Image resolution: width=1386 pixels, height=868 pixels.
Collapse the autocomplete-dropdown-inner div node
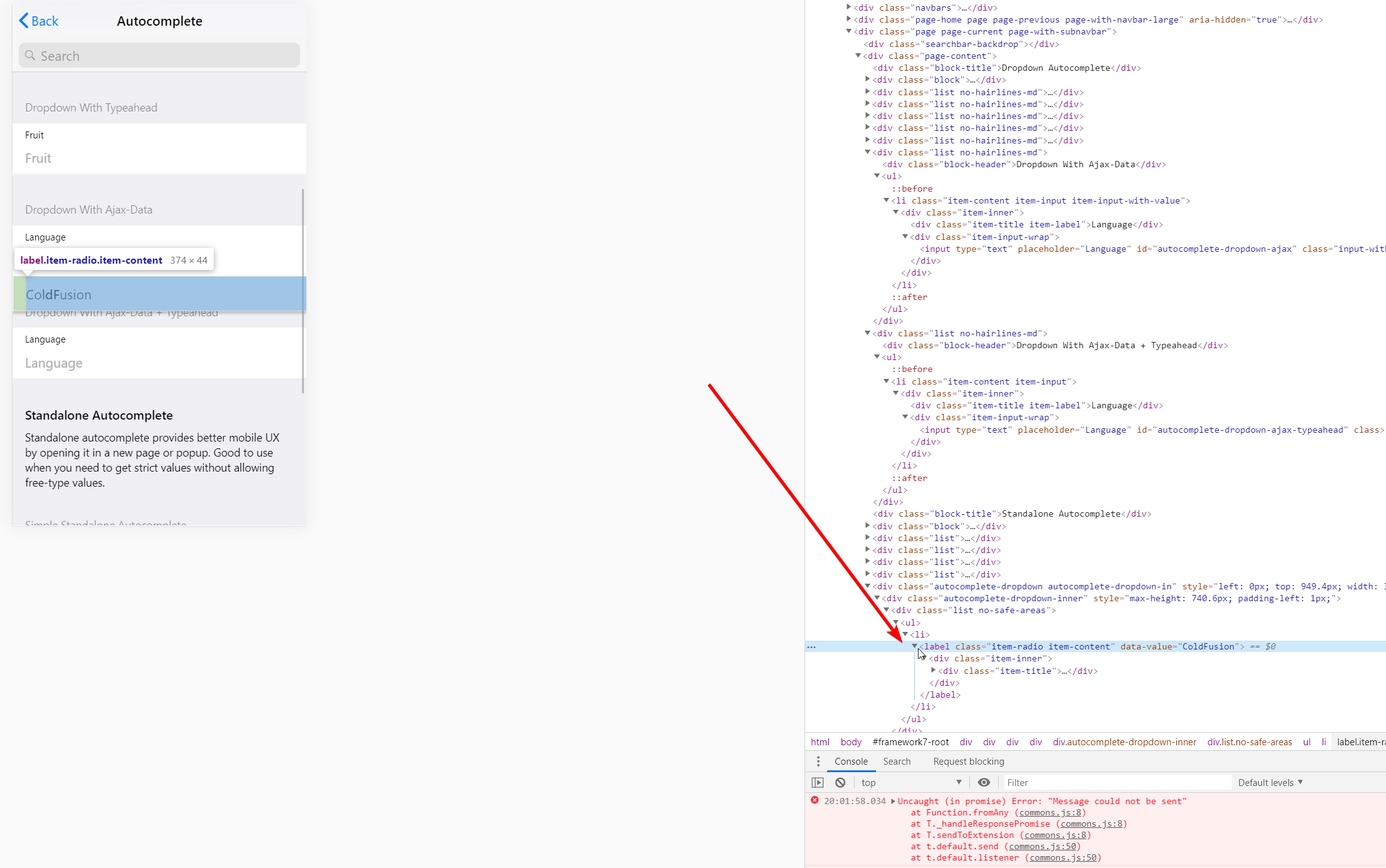click(x=877, y=598)
